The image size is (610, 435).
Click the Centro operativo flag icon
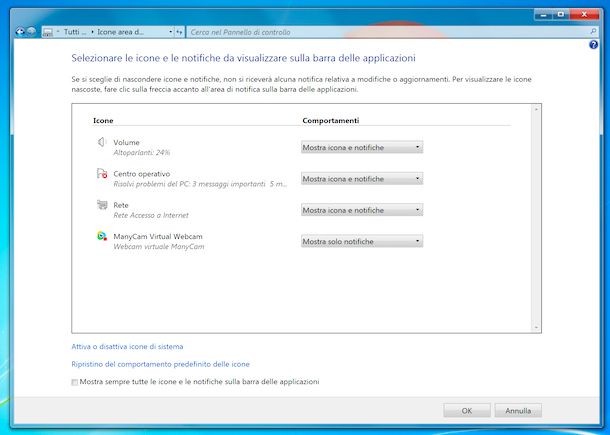tap(102, 173)
